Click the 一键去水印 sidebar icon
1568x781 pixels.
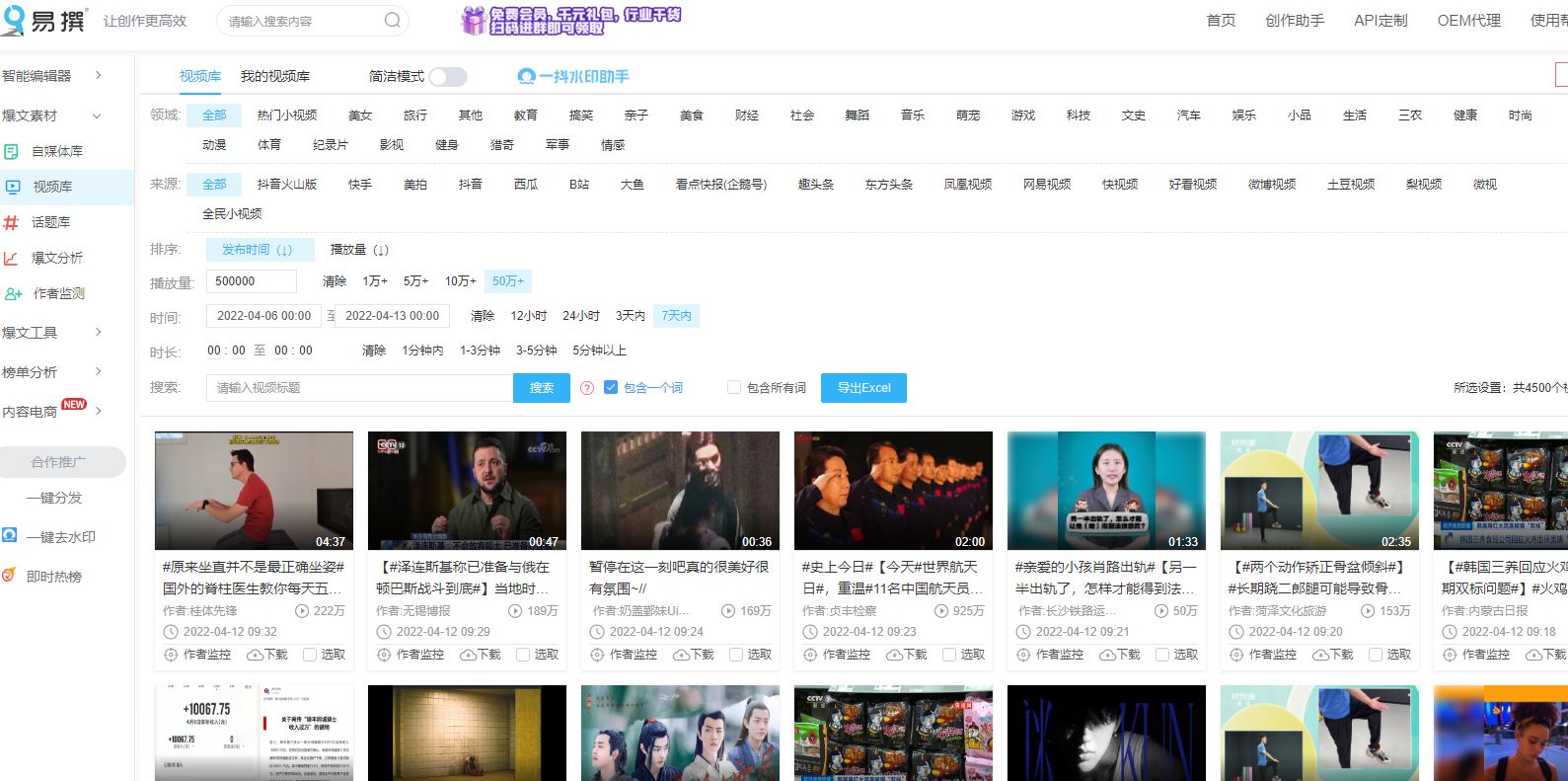tap(9, 535)
